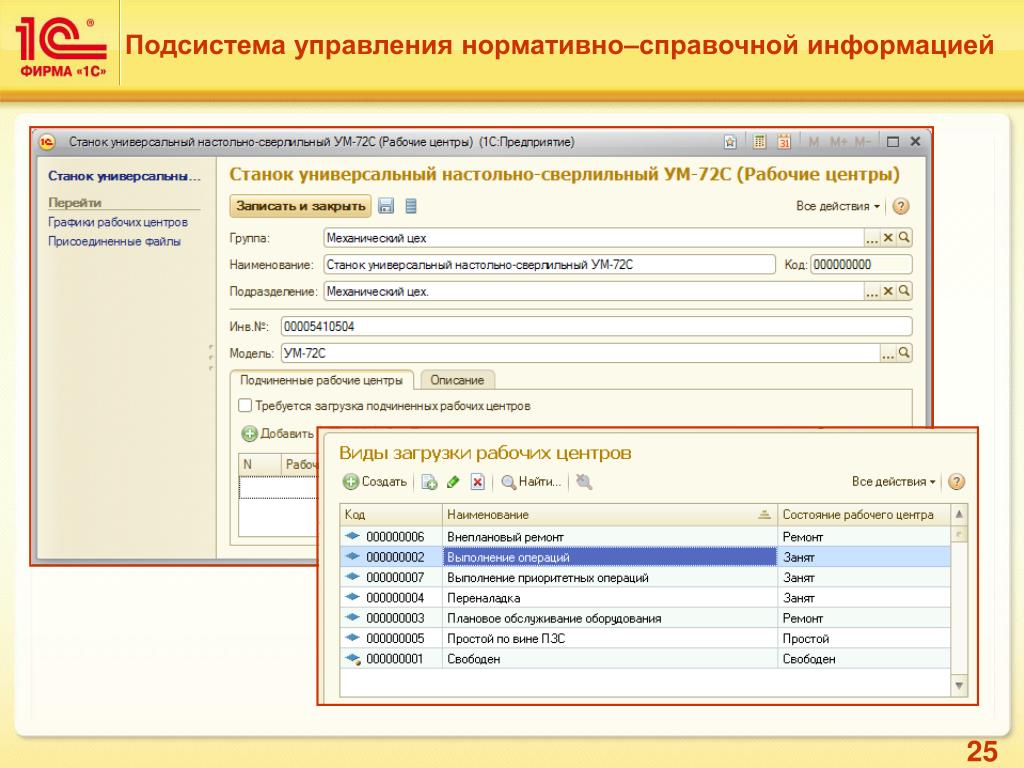This screenshot has height=768, width=1024.
Task: Click the Записать и закрыть button
Action: [300, 206]
